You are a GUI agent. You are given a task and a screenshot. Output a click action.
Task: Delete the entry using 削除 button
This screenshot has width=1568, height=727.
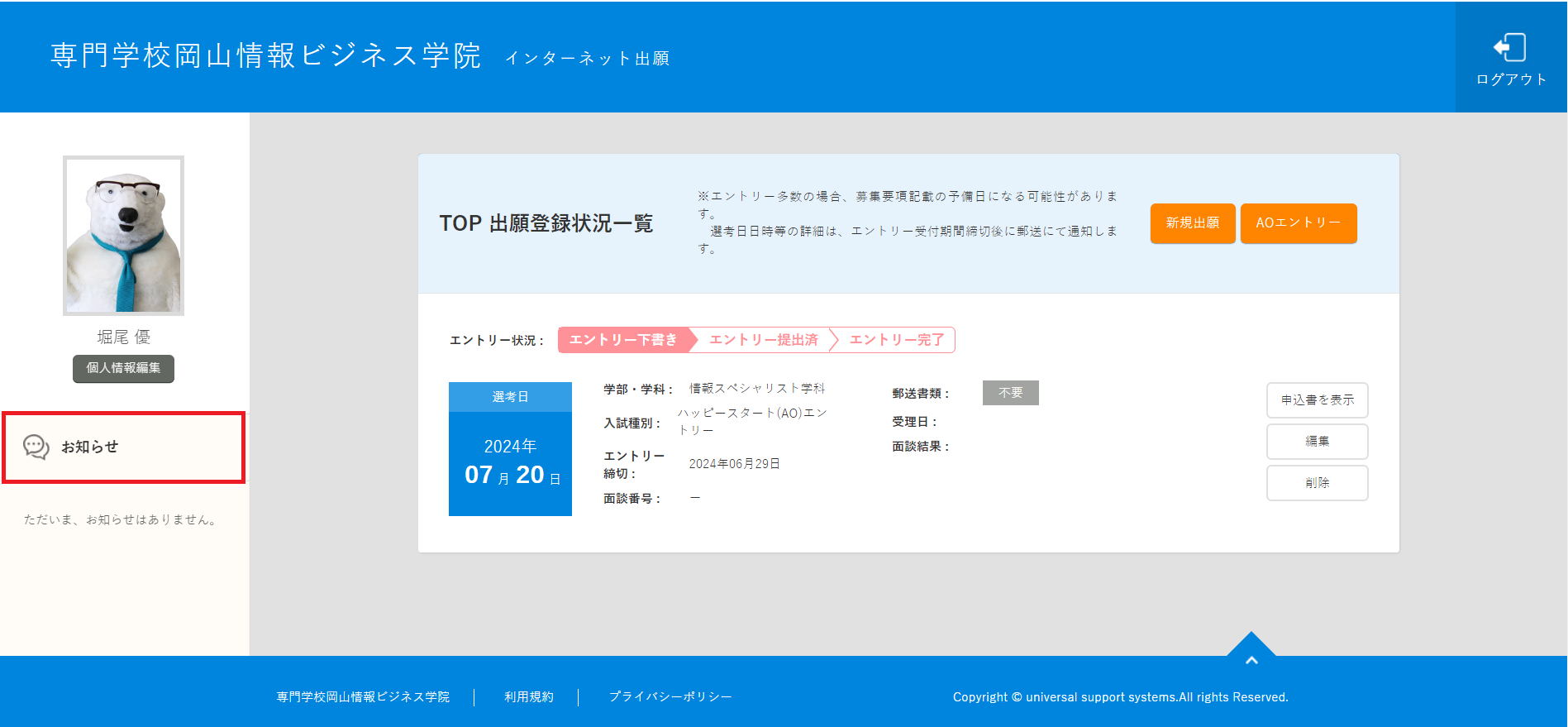1317,483
